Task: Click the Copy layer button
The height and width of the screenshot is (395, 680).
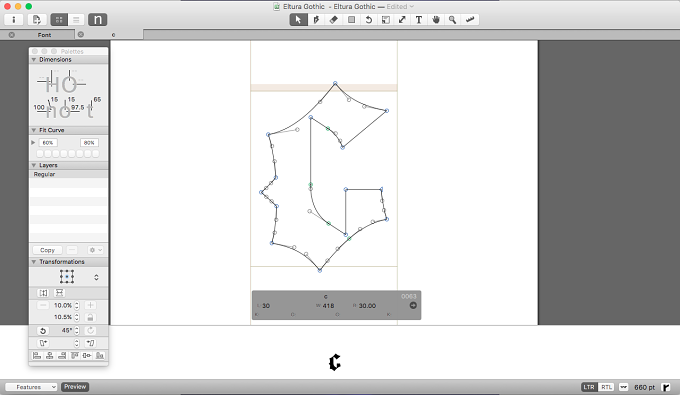Action: tap(47, 250)
